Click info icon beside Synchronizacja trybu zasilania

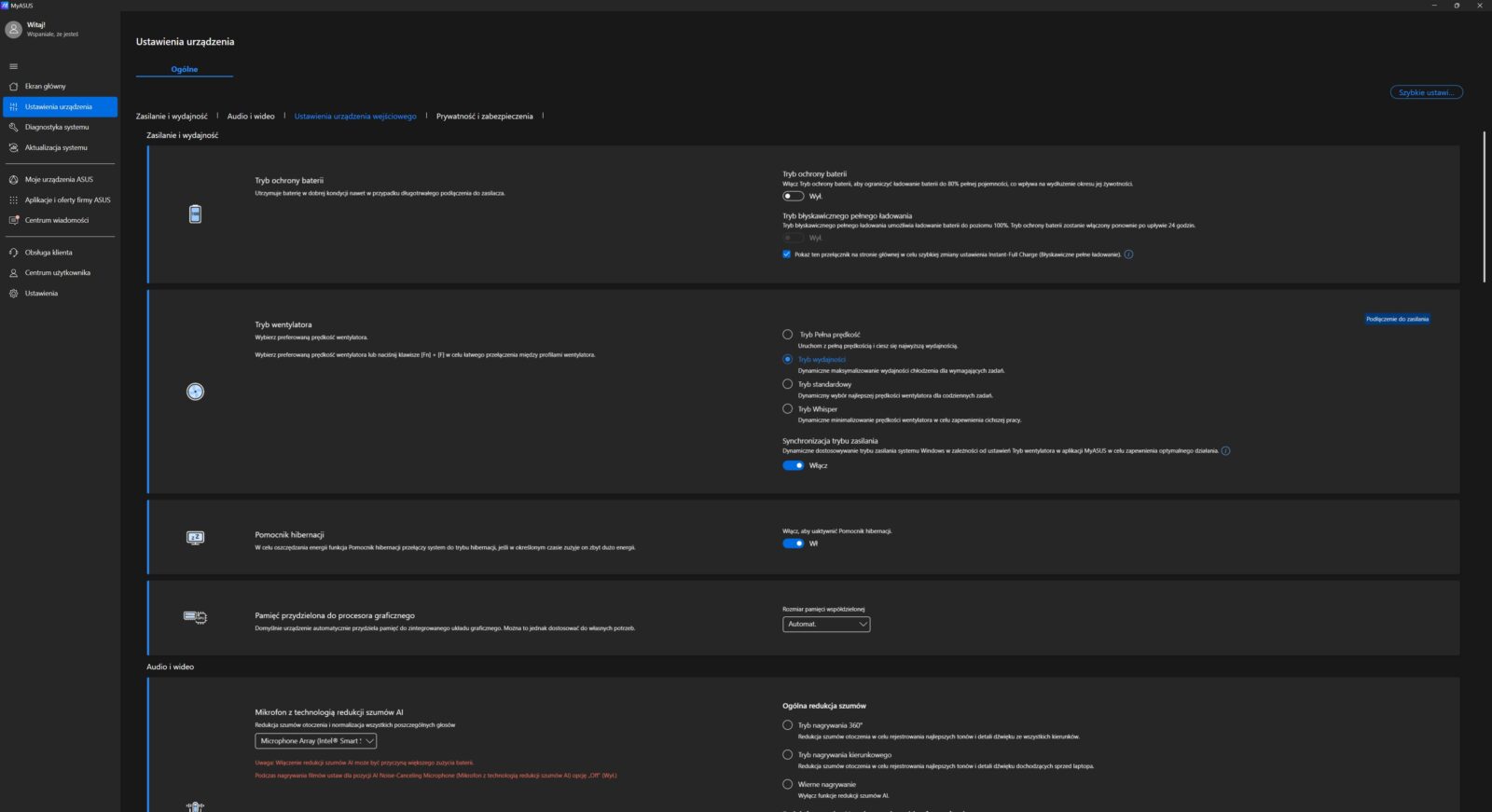tap(1225, 451)
